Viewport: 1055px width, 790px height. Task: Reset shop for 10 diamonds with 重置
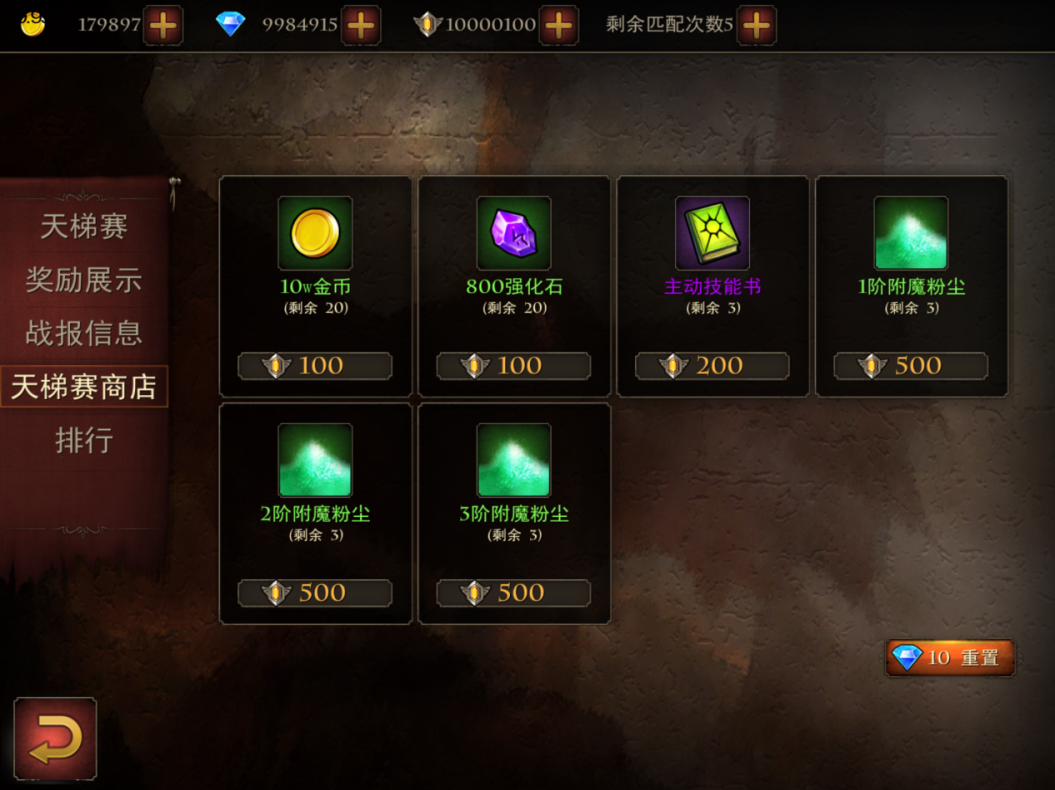(950, 657)
